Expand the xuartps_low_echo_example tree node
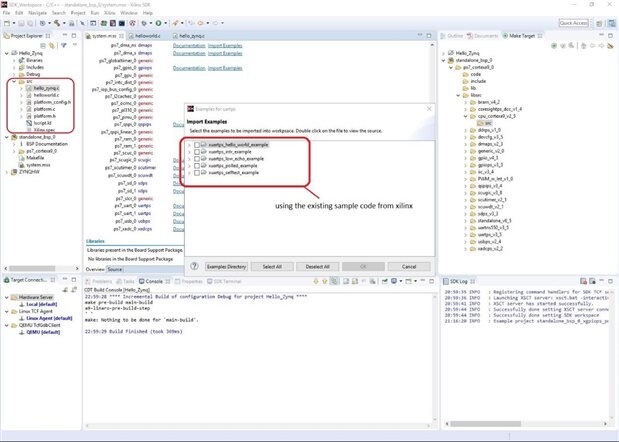 [190, 159]
